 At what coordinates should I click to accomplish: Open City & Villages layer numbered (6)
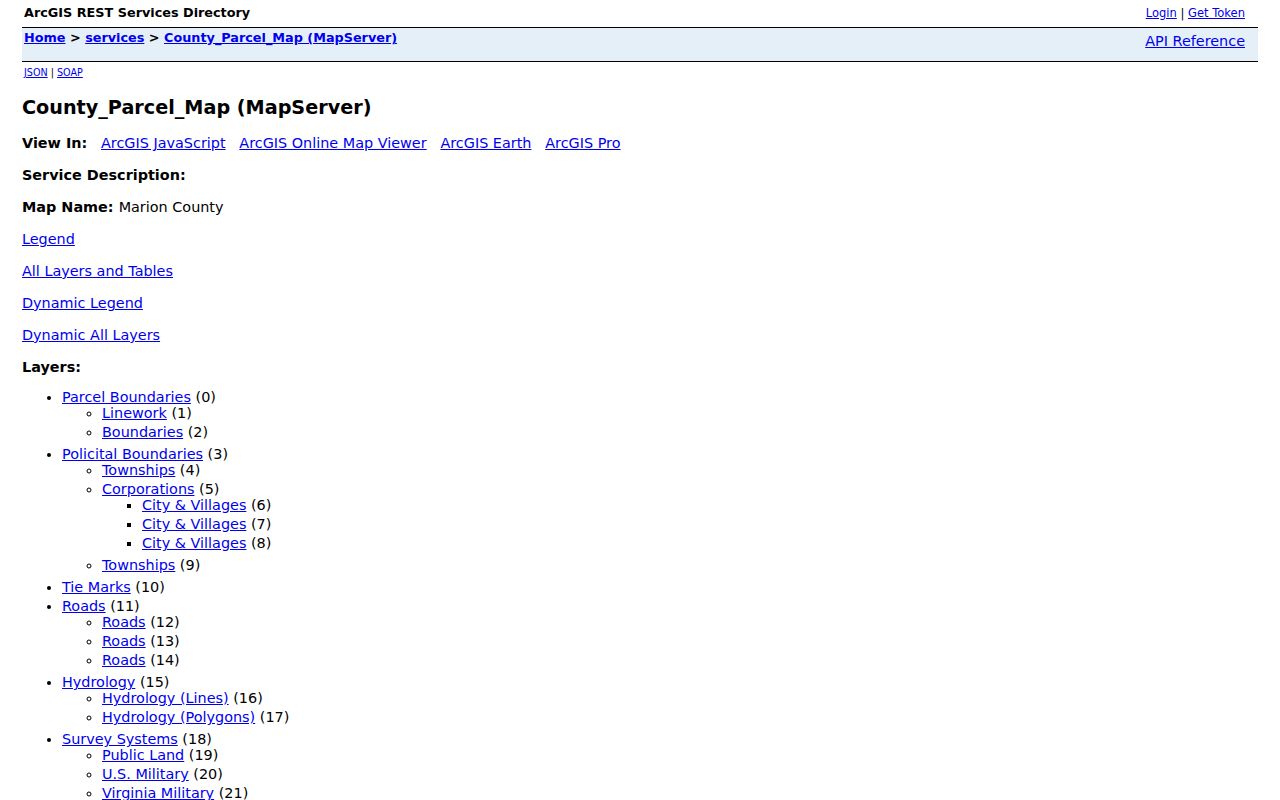(194, 505)
